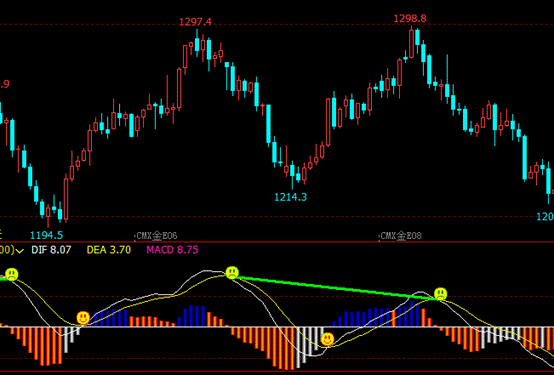Screen dimensions: 554x375
Task: Click the 1194.5 low price label
Action: (x=47, y=235)
